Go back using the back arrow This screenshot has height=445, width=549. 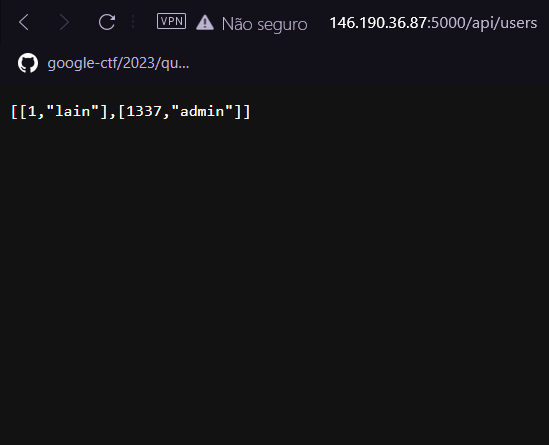[x=24, y=22]
